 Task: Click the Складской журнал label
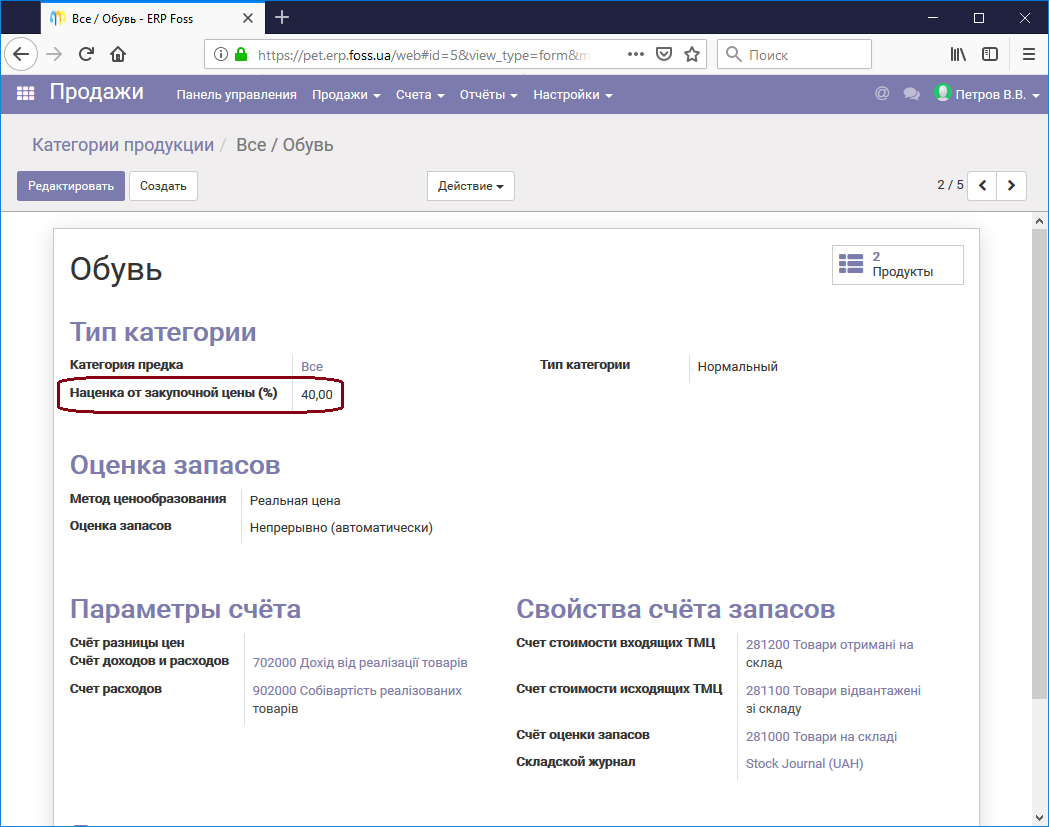tap(575, 761)
